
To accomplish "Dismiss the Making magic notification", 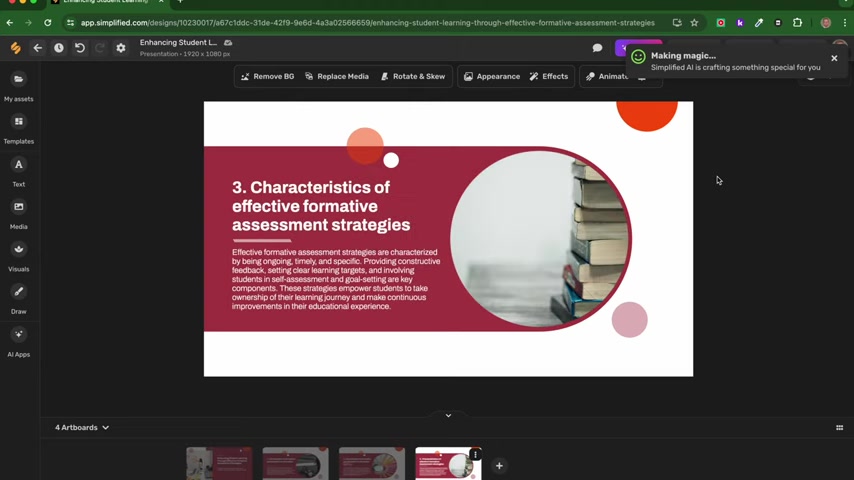I will click(x=834, y=58).
